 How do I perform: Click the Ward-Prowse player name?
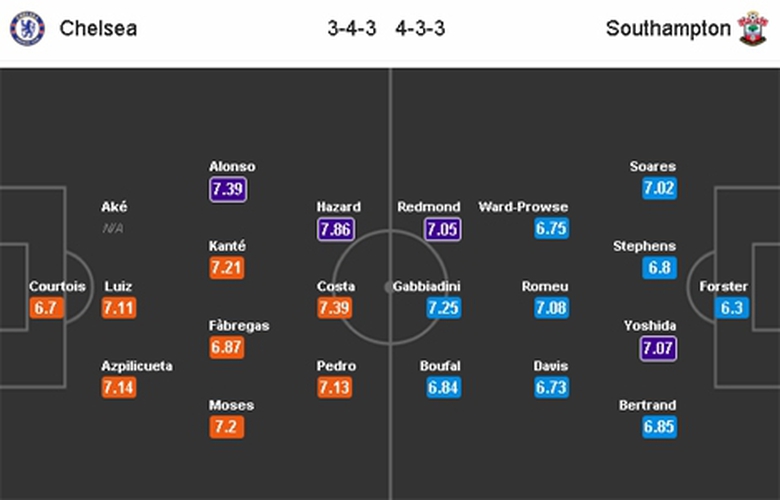coord(523,206)
